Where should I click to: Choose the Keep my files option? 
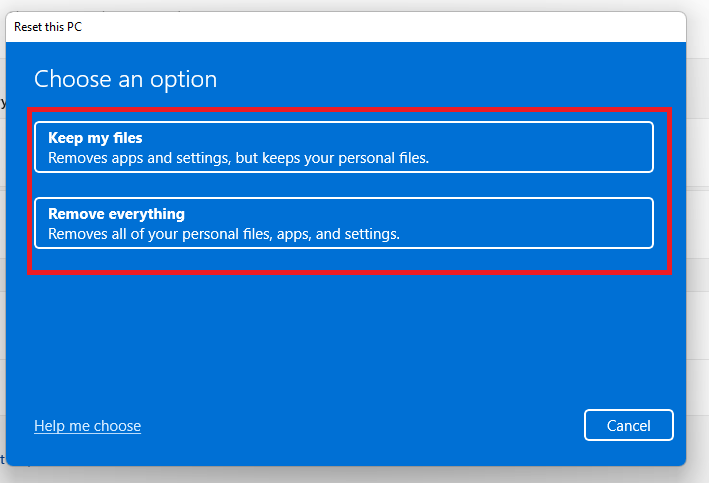[344, 147]
